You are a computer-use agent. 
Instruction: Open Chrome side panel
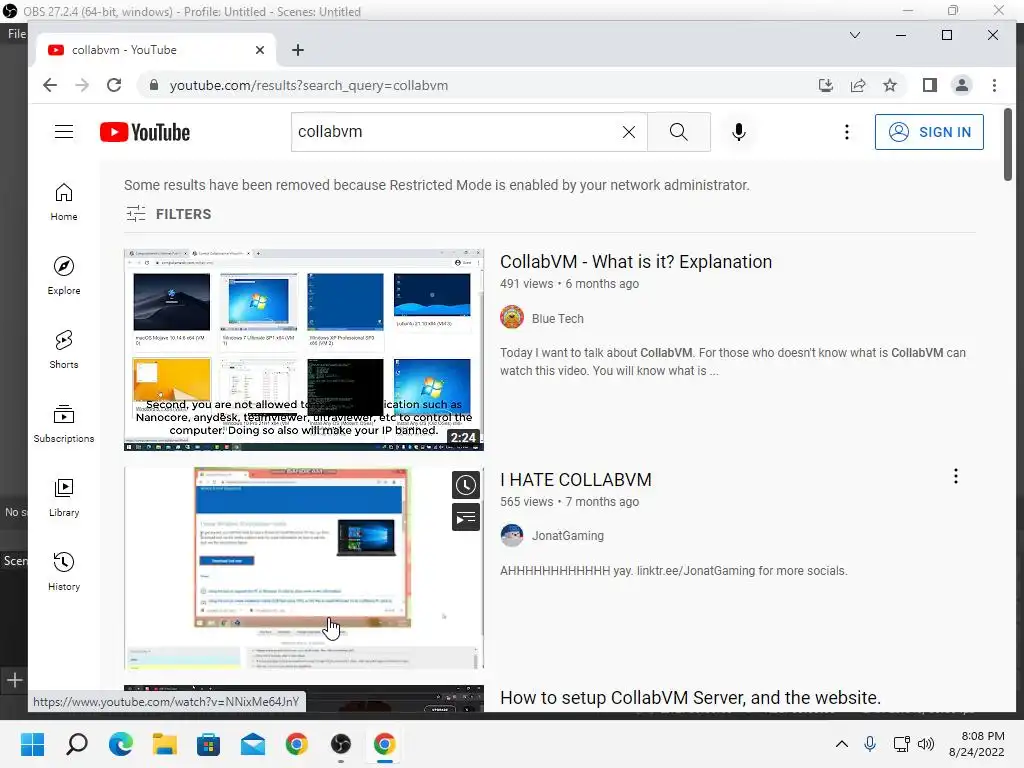[x=930, y=86]
